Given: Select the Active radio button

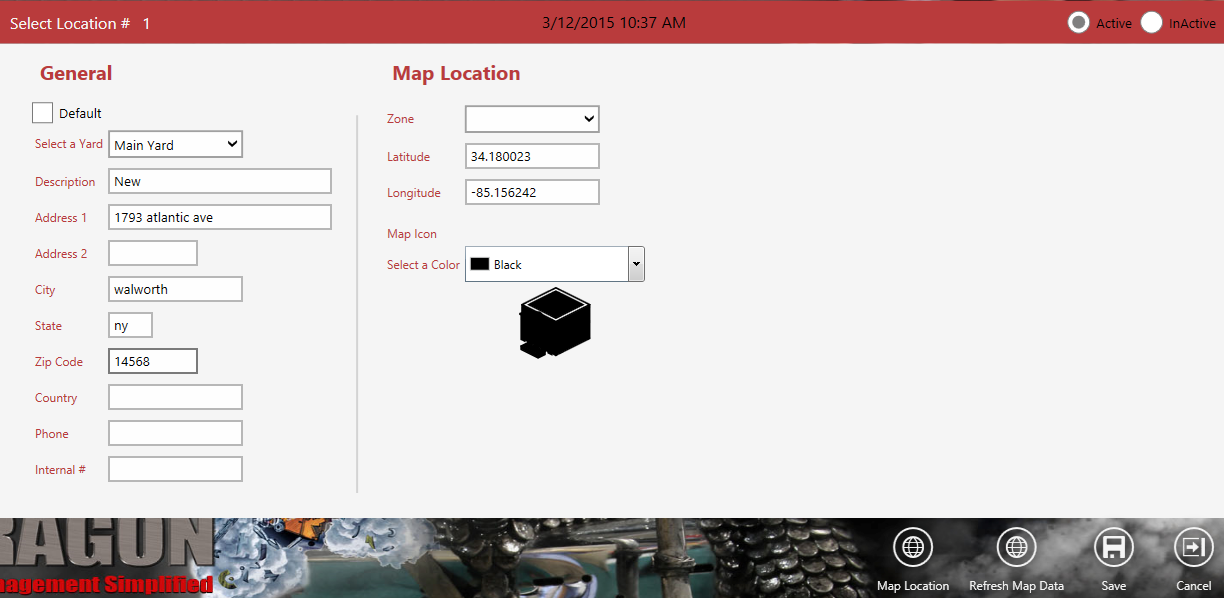Looking at the screenshot, I should tap(1078, 23).
